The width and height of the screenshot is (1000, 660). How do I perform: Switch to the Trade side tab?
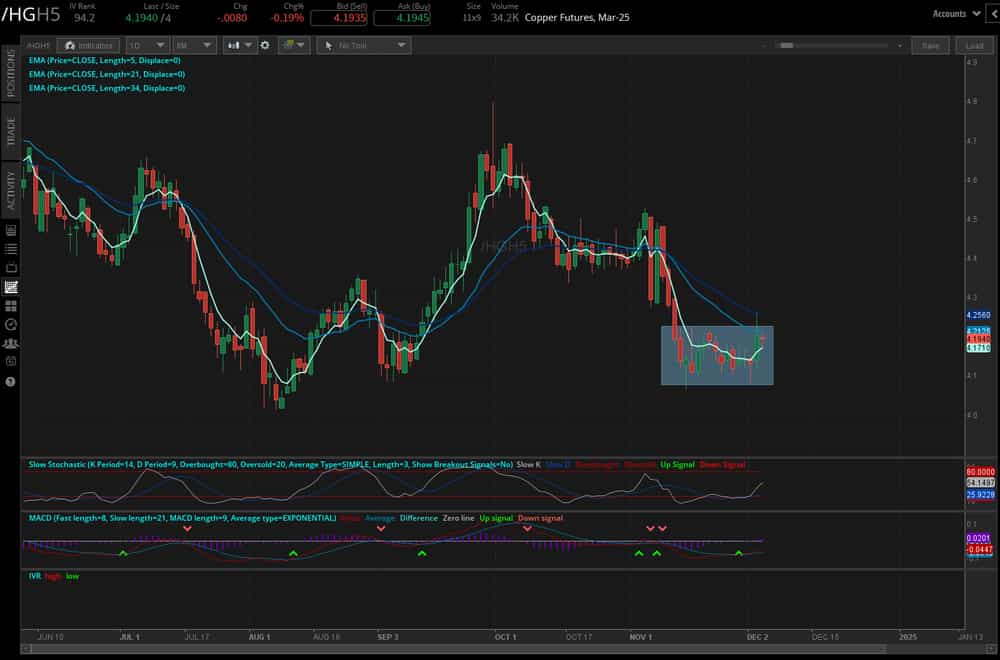pos(11,132)
